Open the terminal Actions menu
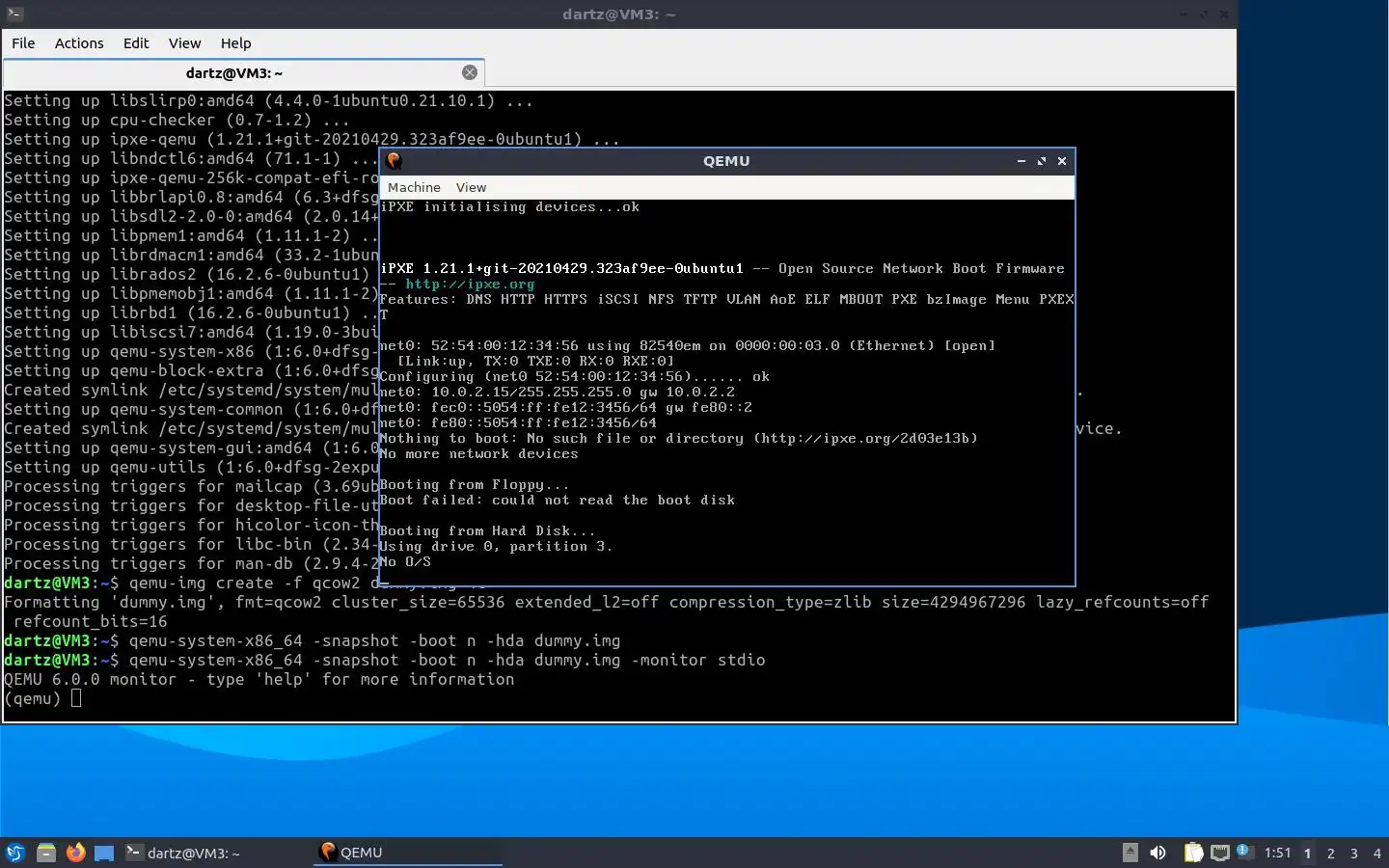 tap(79, 43)
